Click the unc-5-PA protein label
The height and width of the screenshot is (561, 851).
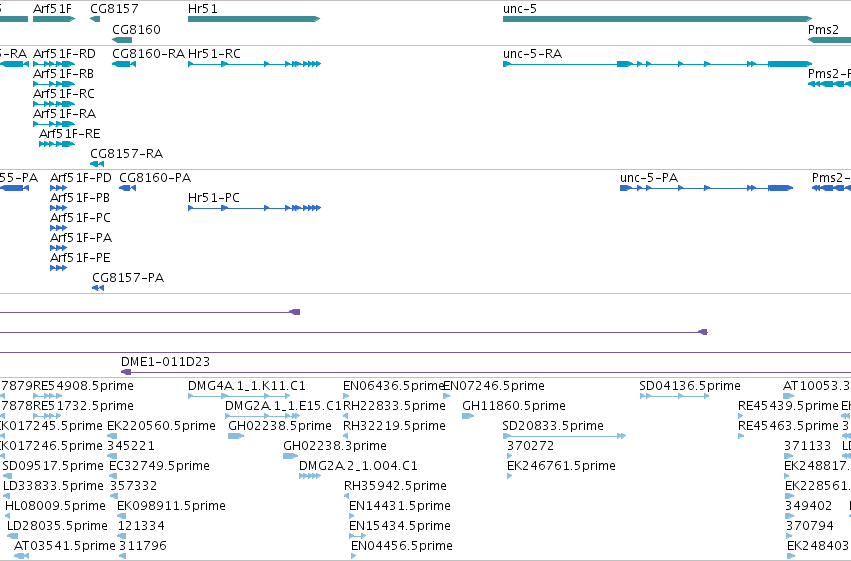pyautogui.click(x=649, y=178)
